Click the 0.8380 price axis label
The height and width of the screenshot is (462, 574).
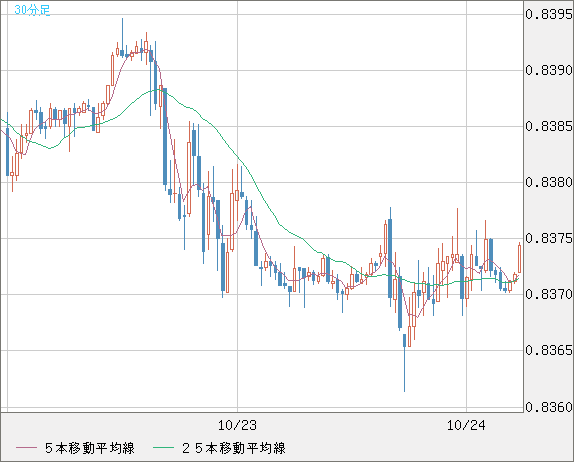point(549,182)
